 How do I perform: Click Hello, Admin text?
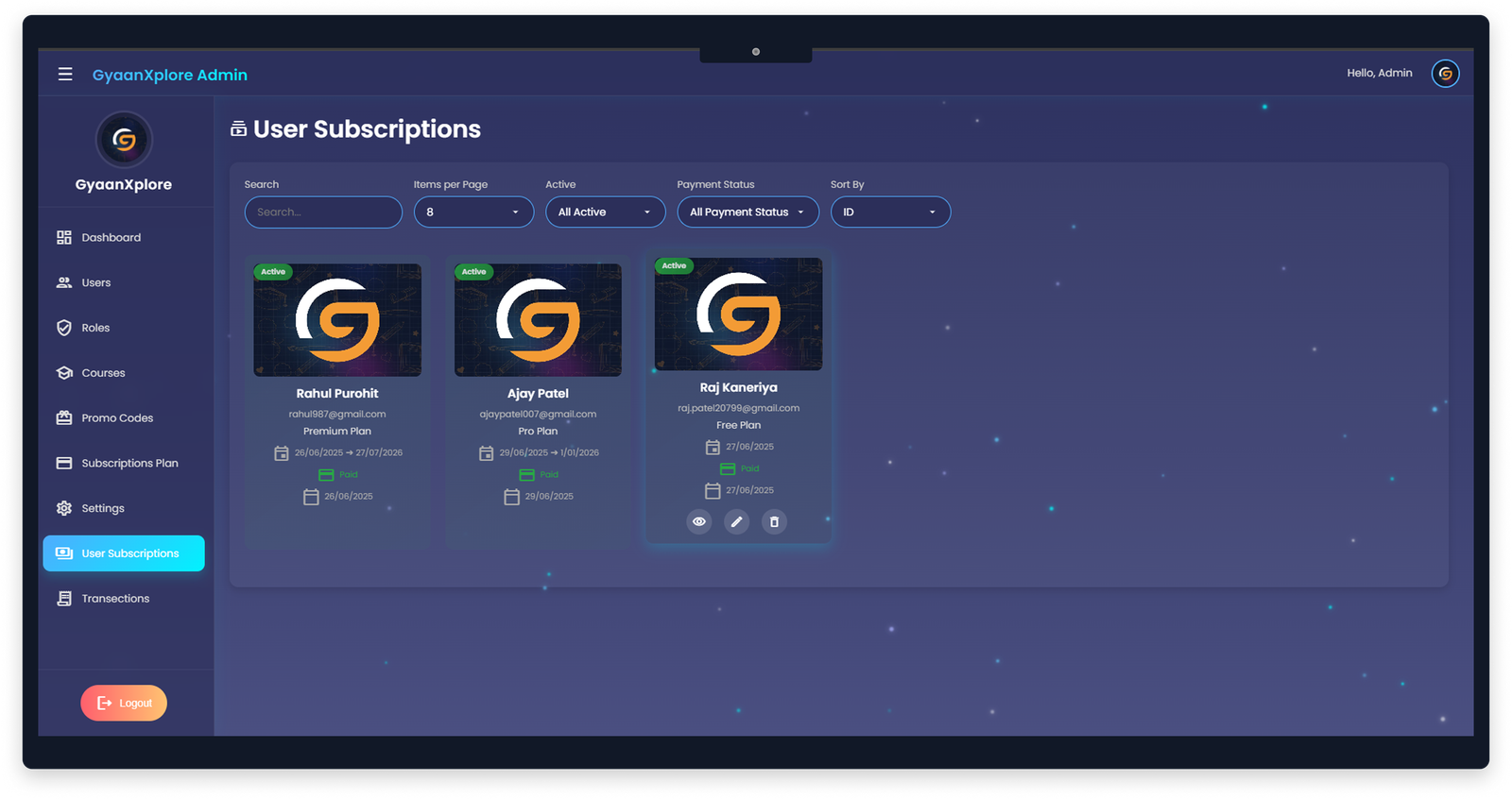[x=1380, y=73]
